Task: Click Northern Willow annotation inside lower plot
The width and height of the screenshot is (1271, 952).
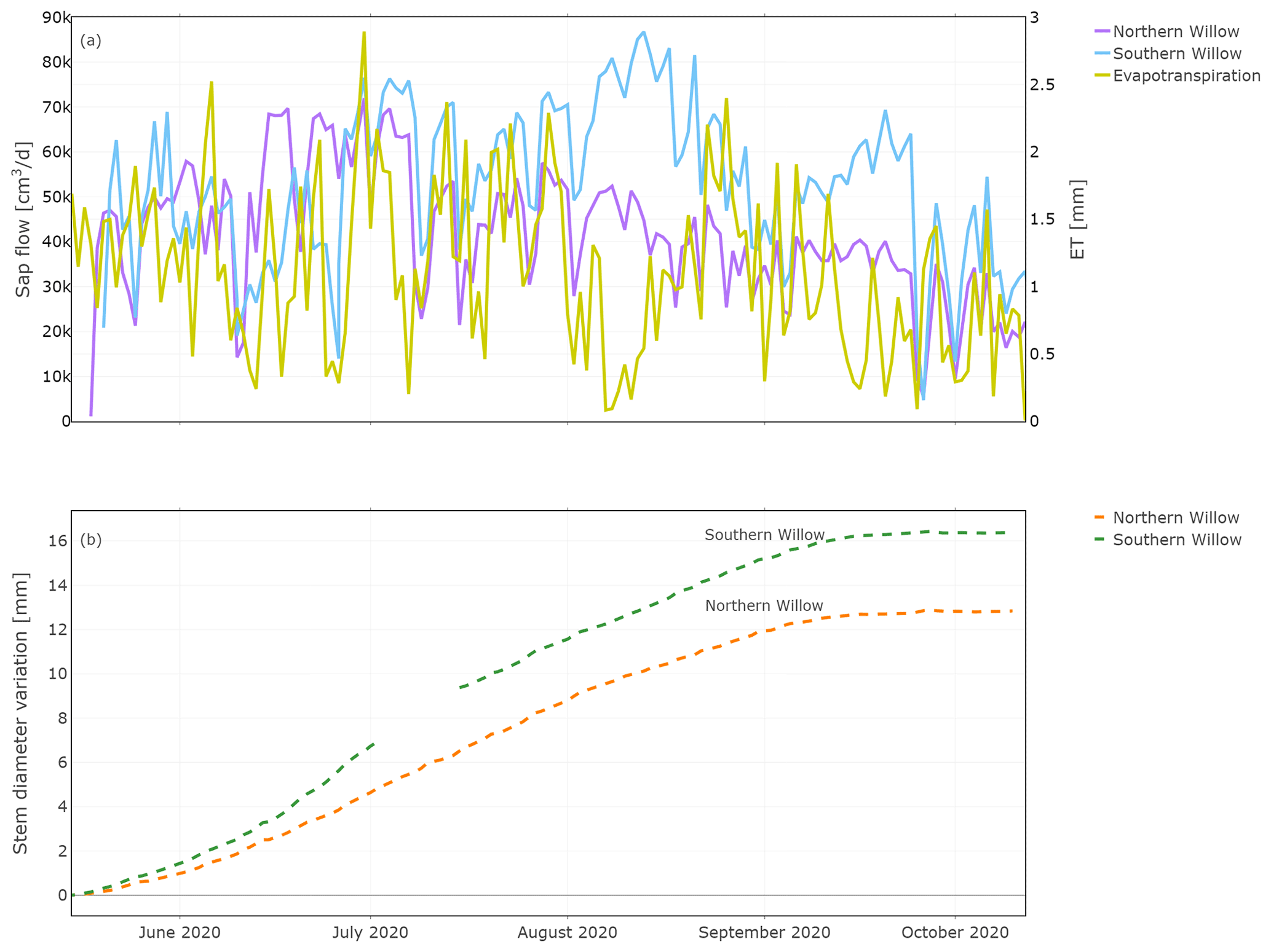Action: pyautogui.click(x=763, y=606)
